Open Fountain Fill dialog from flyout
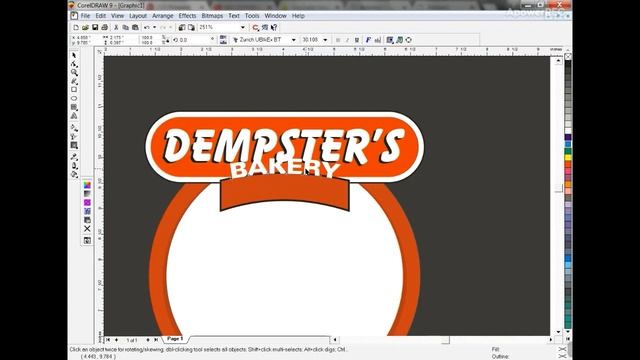Viewport: 640px width, 360px height. [x=87, y=193]
